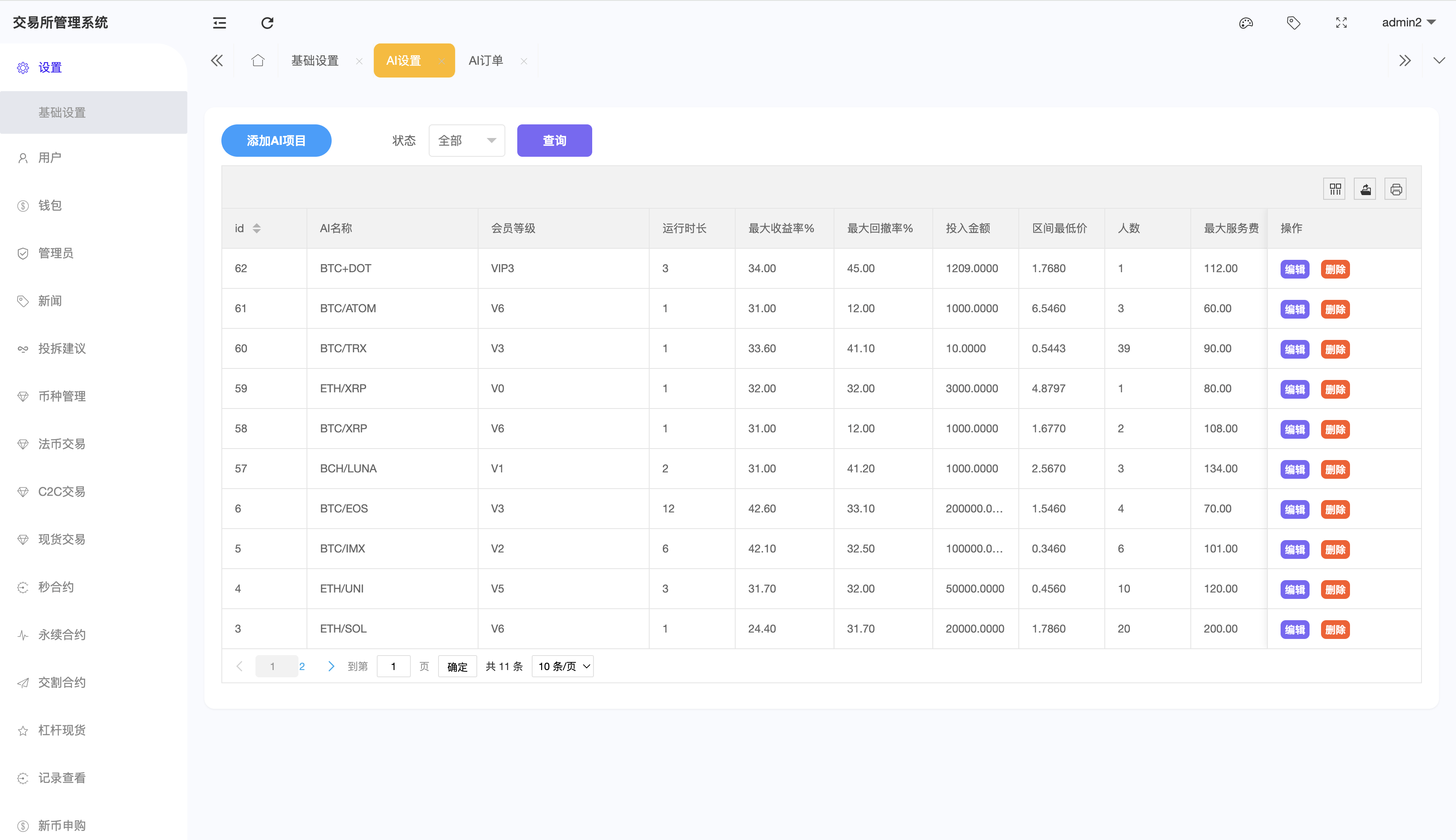Image resolution: width=1456 pixels, height=840 pixels.
Task: Go to home tab icon
Action: click(258, 60)
